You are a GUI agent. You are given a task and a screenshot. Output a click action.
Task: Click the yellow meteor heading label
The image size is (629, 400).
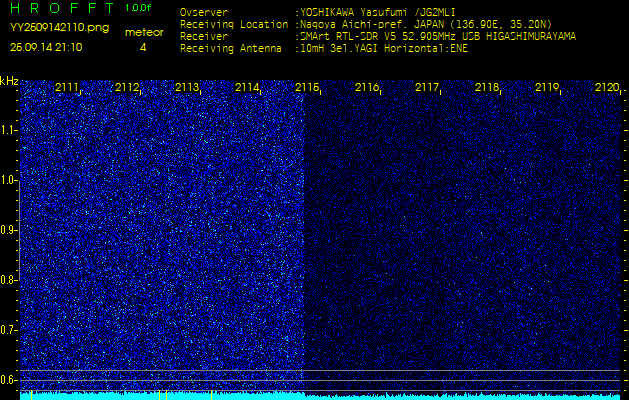tap(144, 32)
